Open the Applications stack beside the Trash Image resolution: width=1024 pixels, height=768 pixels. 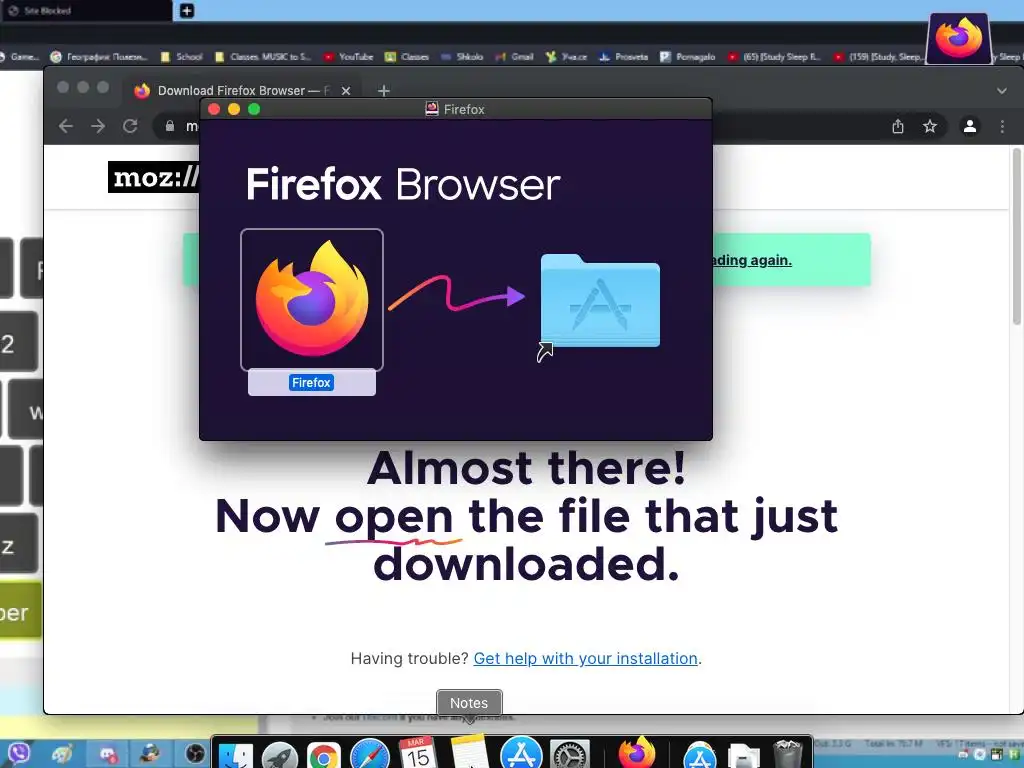[x=699, y=755]
